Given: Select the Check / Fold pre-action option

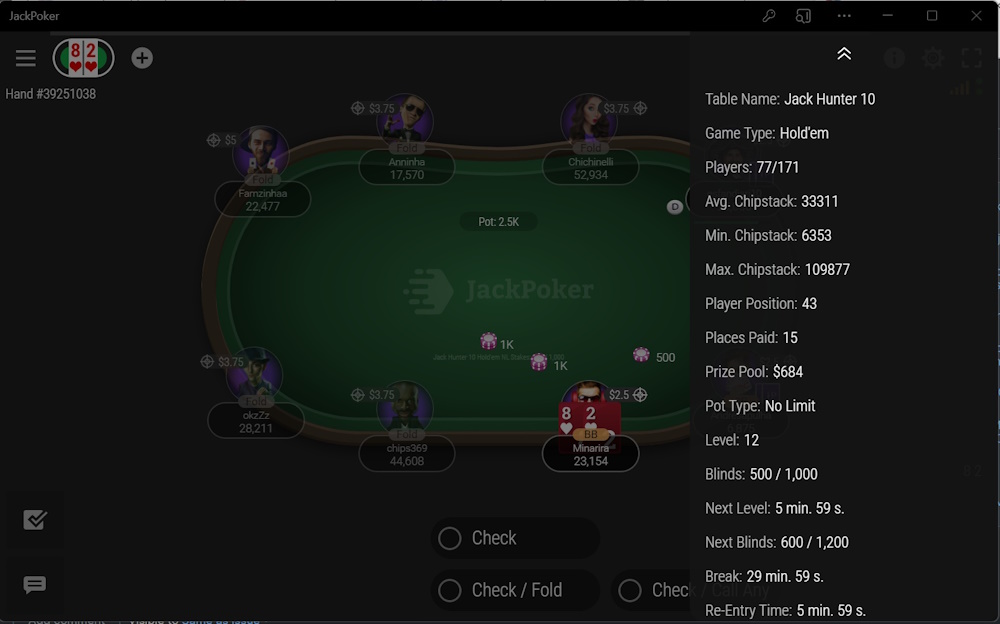Looking at the screenshot, I should point(515,590).
